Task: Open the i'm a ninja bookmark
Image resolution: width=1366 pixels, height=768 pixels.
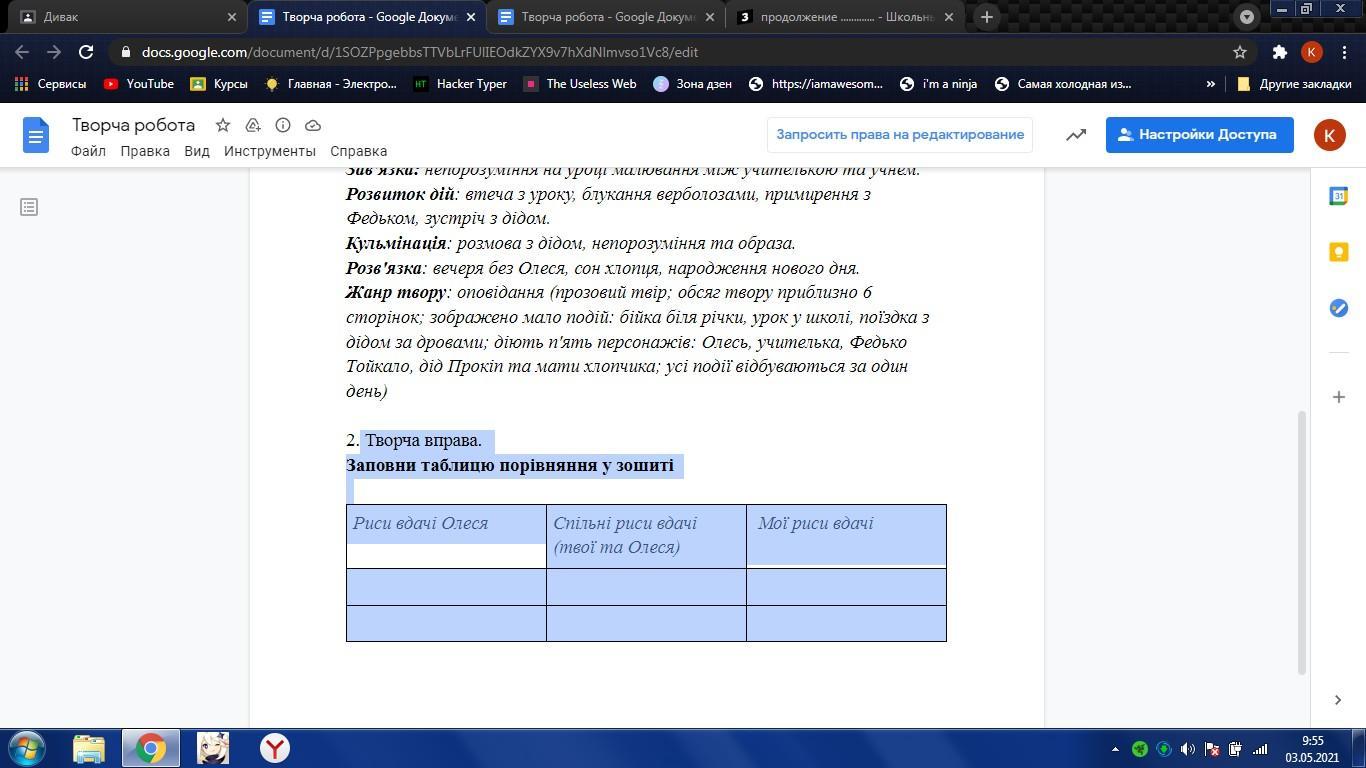Action: click(x=938, y=84)
